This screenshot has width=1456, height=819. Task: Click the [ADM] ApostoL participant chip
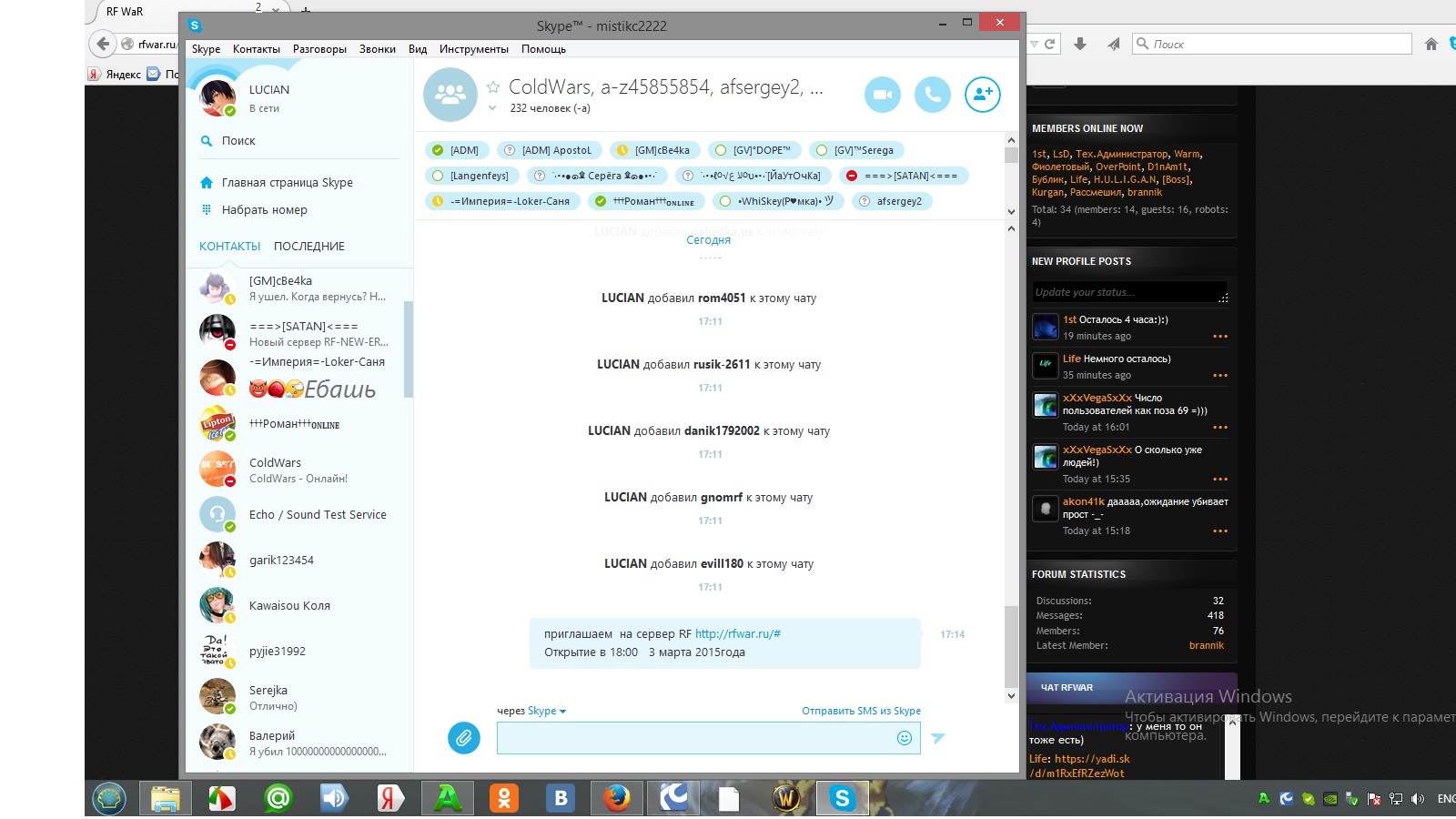(549, 150)
